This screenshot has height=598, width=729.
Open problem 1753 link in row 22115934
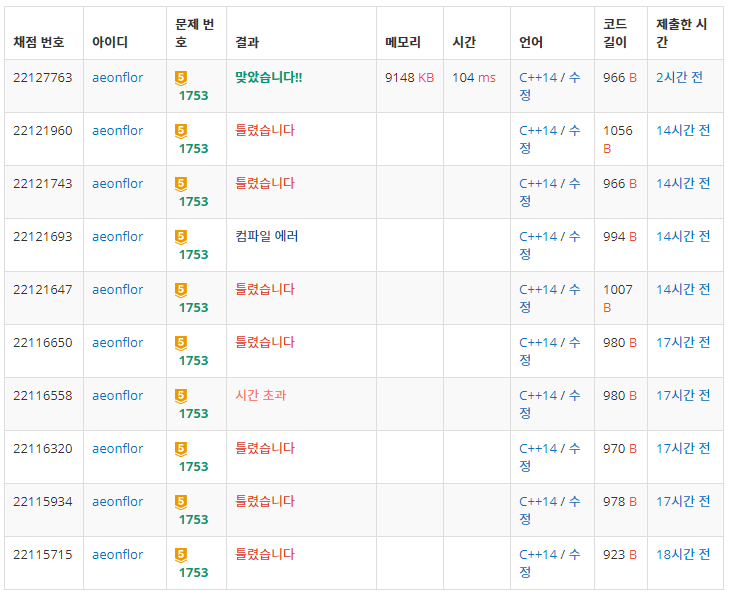click(193, 520)
